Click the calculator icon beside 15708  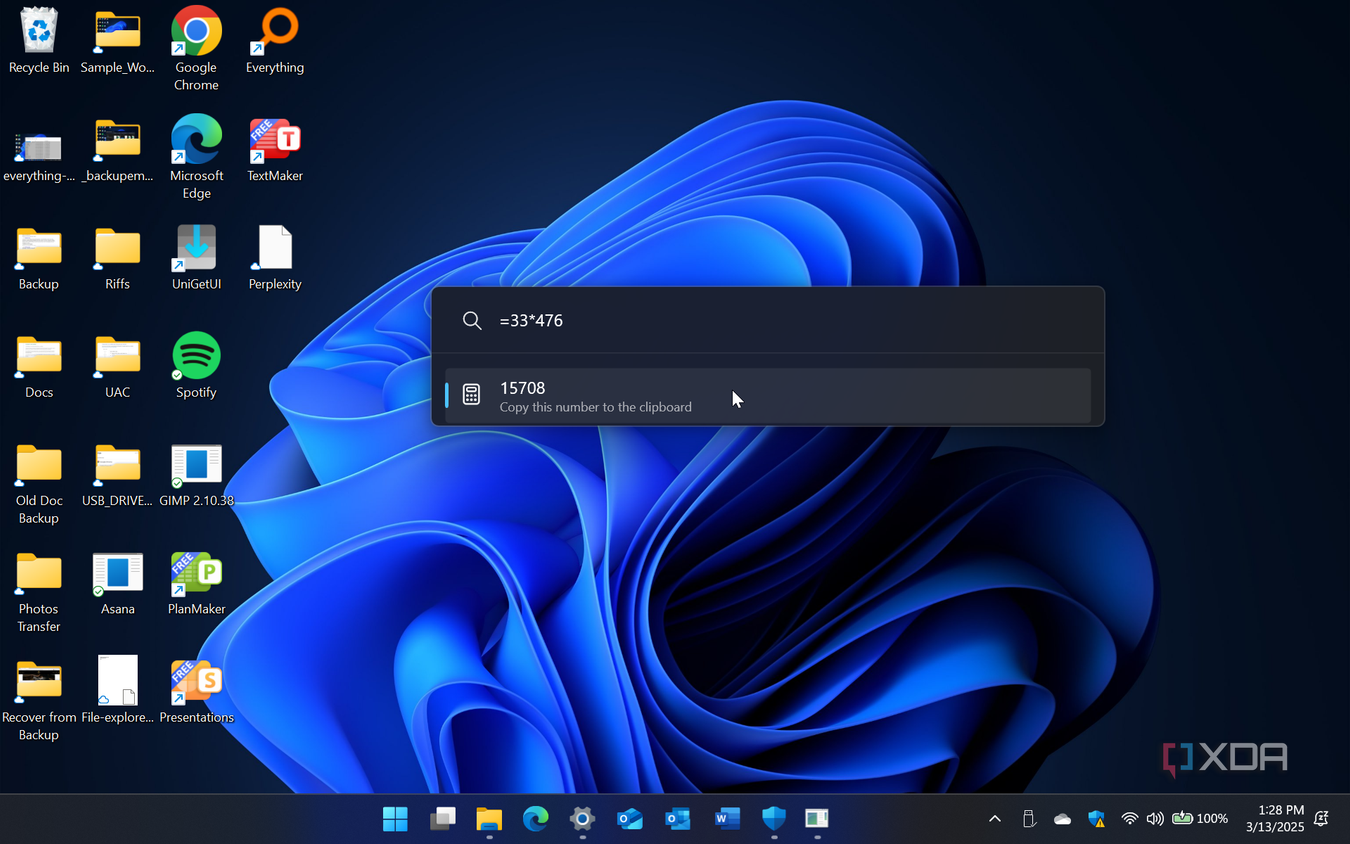pos(472,395)
